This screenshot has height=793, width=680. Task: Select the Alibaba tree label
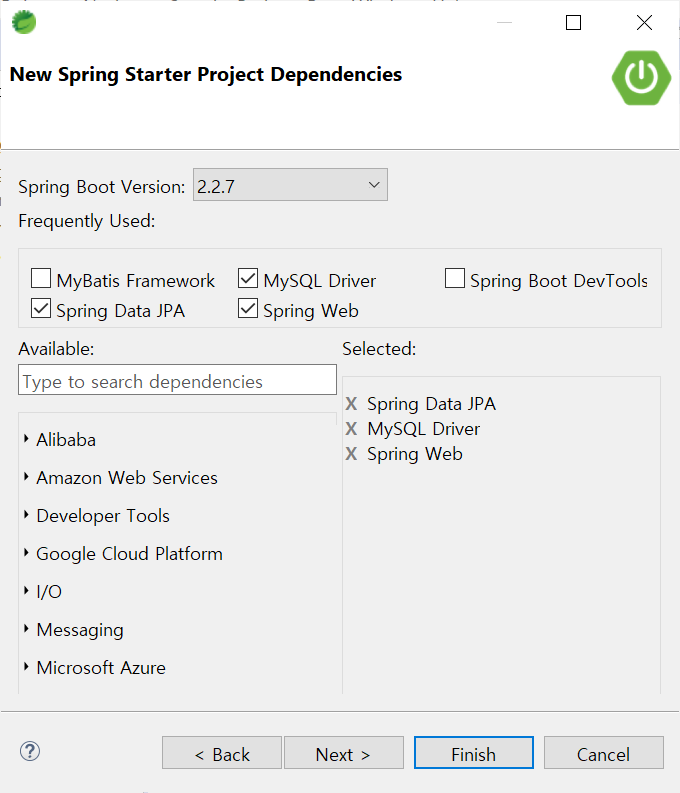[x=66, y=439]
